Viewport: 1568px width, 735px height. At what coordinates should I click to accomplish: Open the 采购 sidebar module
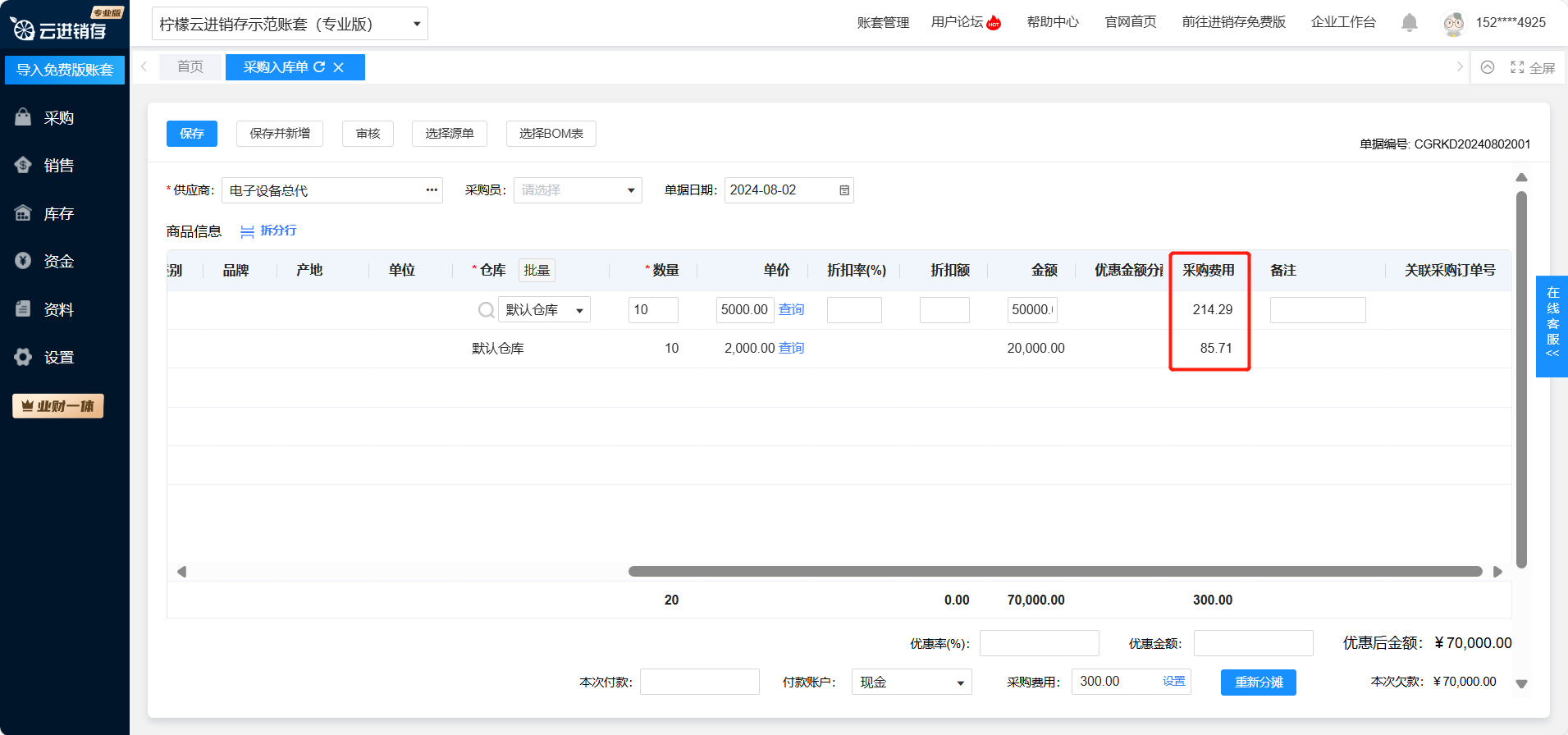(x=46, y=117)
